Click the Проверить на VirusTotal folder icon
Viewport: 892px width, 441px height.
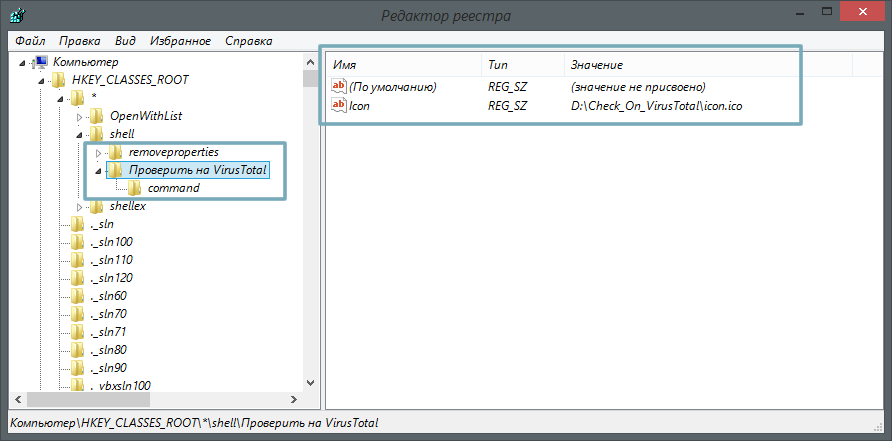pos(115,170)
